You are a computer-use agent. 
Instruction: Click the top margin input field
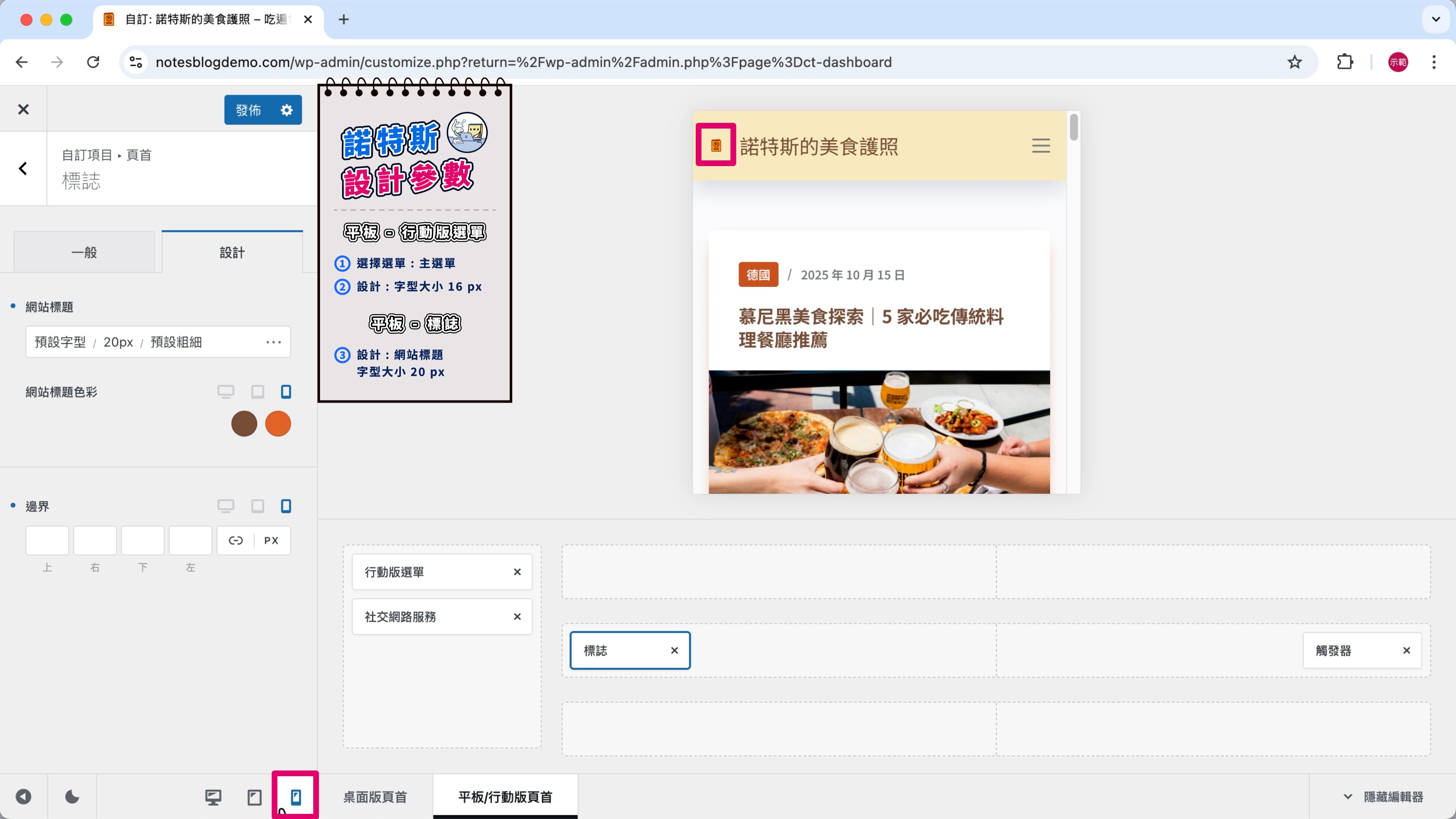(x=47, y=540)
